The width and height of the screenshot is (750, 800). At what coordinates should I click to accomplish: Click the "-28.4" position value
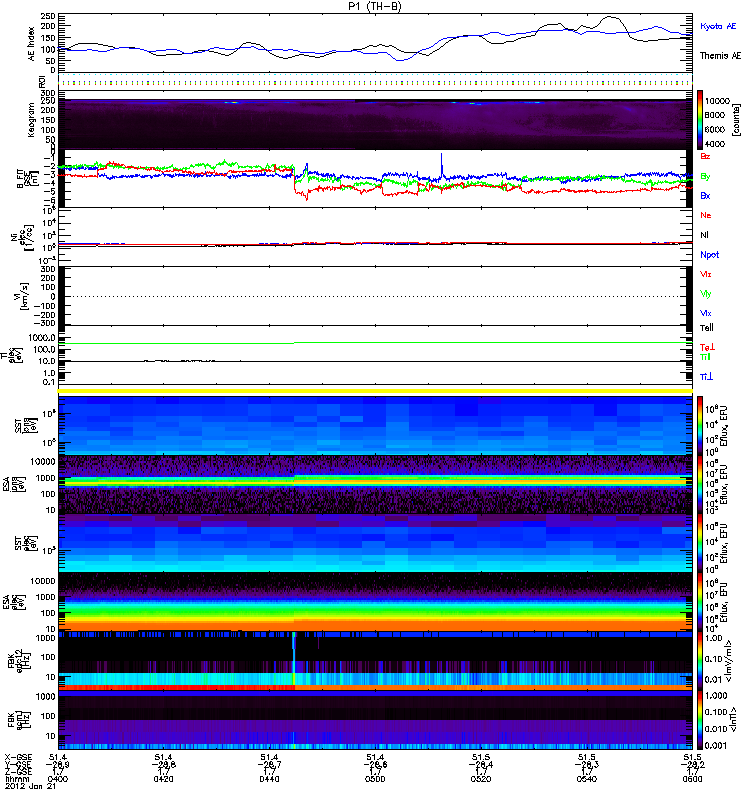[x=481, y=764]
